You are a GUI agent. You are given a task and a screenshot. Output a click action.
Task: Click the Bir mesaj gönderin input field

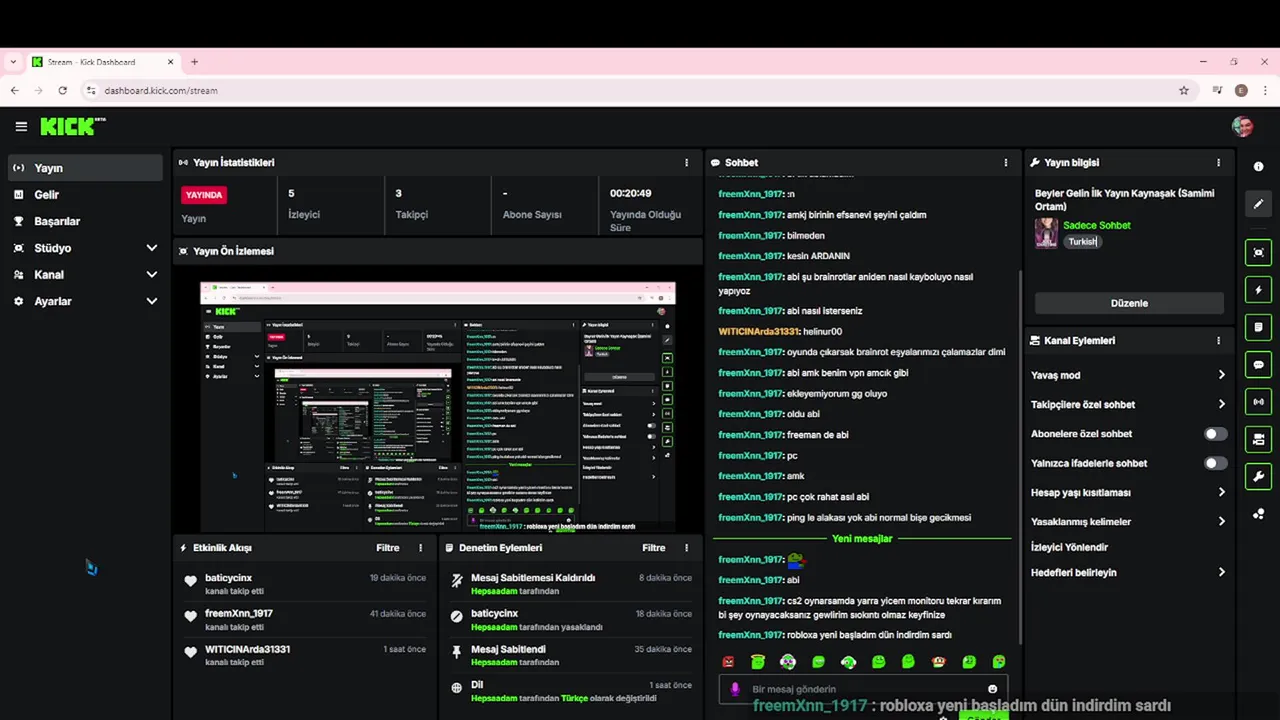tap(863, 689)
